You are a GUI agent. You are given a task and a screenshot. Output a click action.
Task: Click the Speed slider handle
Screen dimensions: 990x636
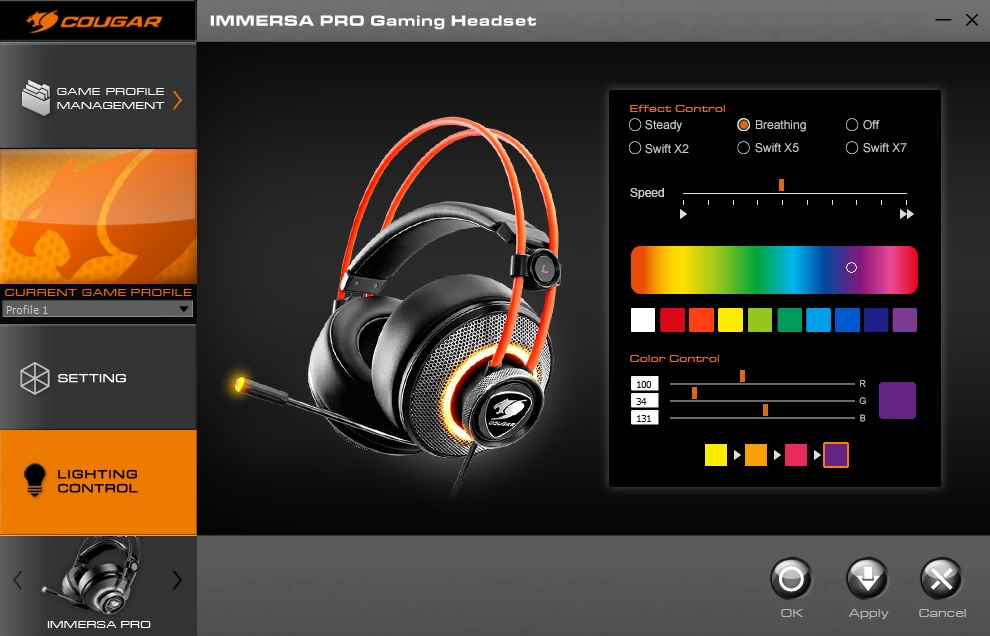pyautogui.click(x=782, y=185)
